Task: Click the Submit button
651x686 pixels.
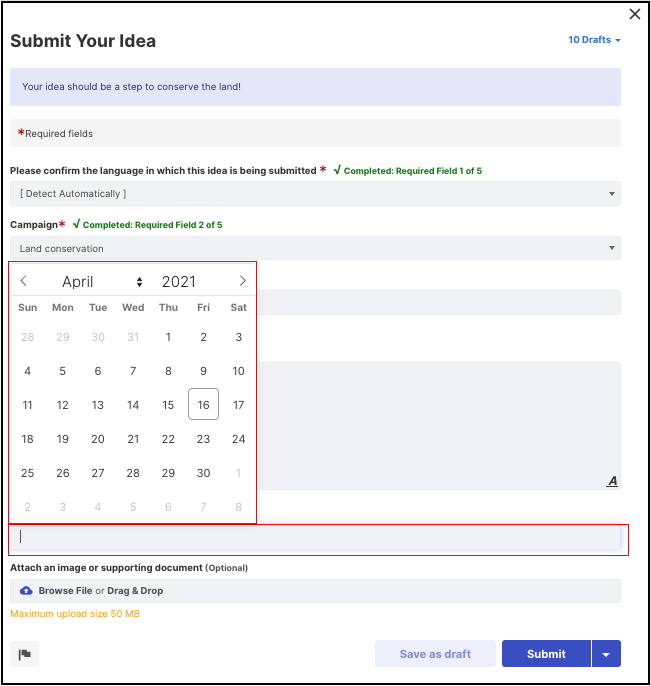Action: pyautogui.click(x=546, y=654)
